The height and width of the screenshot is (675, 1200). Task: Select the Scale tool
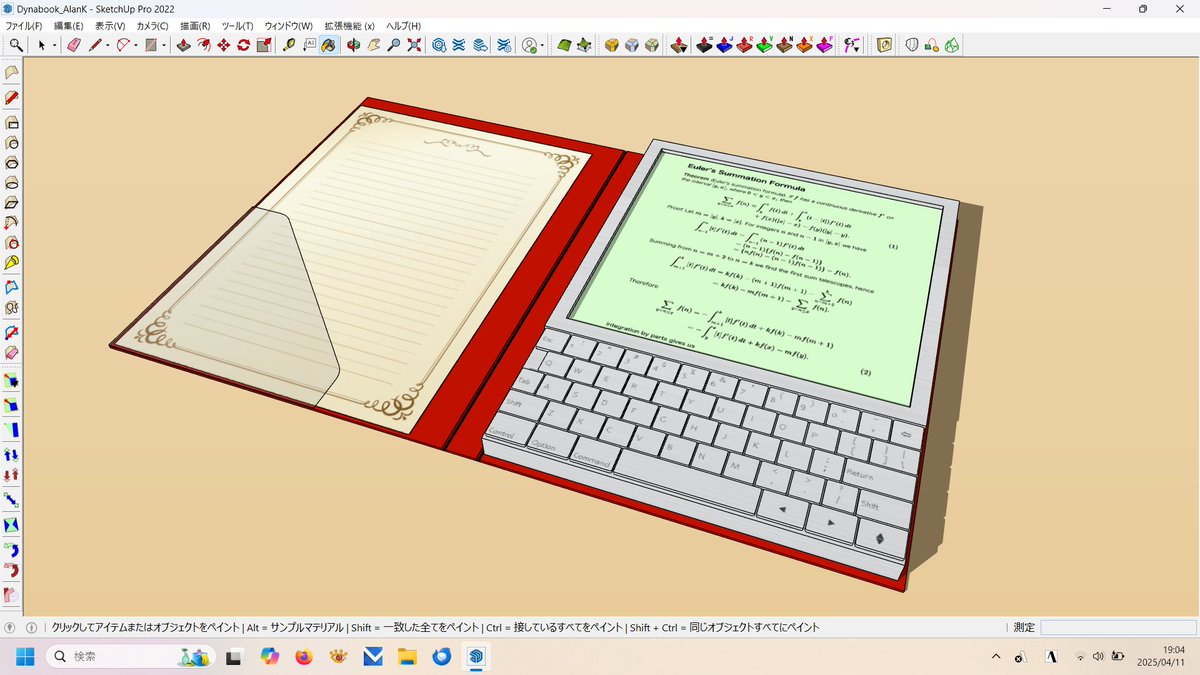pyautogui.click(x=263, y=45)
